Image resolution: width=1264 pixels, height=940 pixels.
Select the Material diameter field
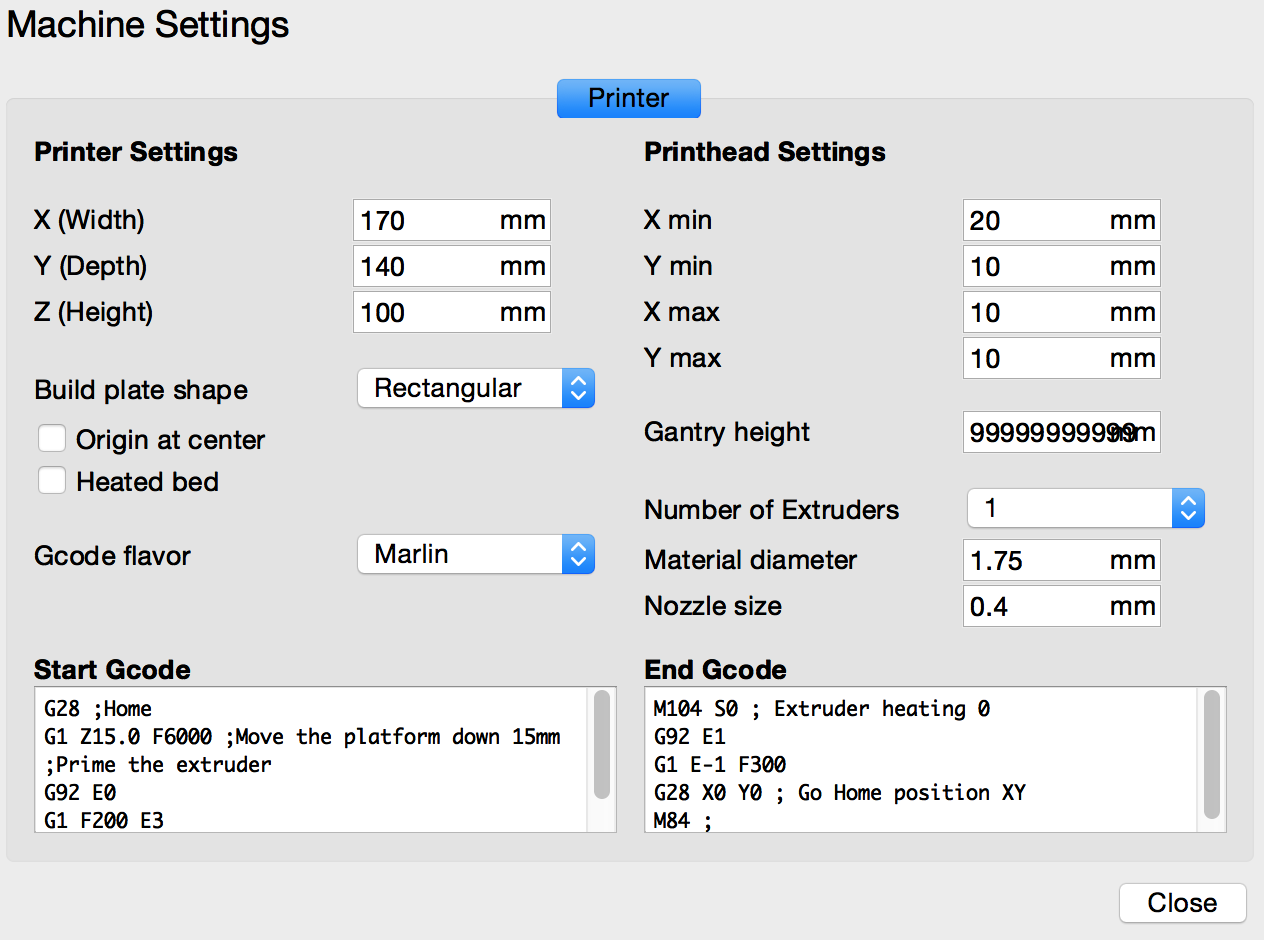pos(1040,560)
